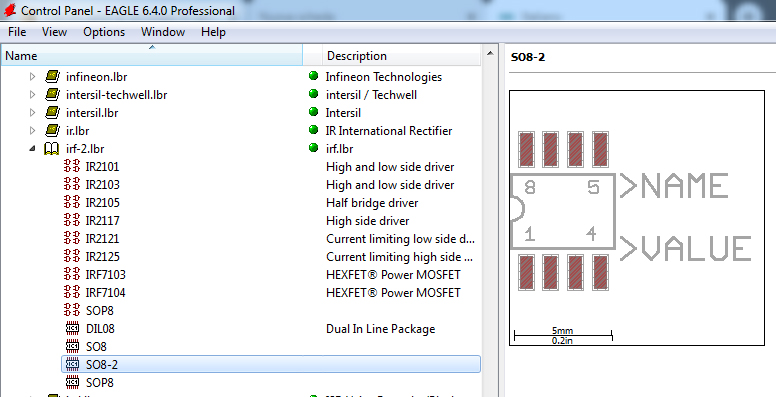
Task: Click the SO8-2 heading in preview pane
Action: [528, 57]
